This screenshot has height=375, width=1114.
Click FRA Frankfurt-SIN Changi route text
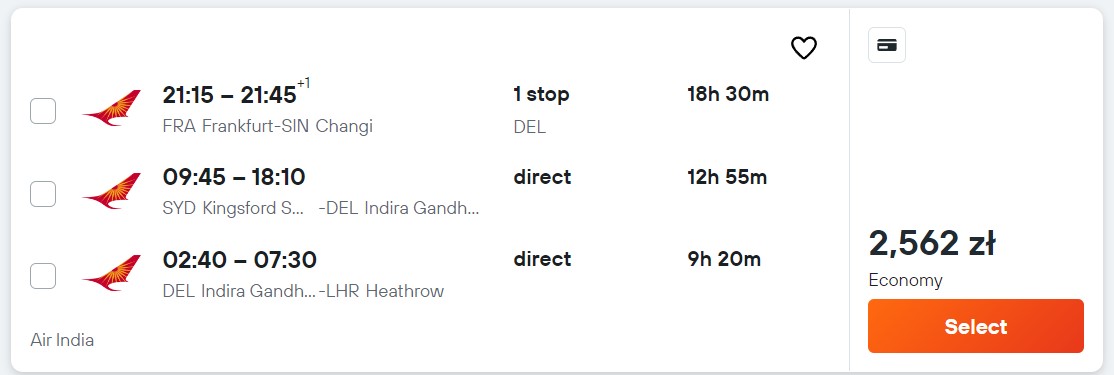(267, 126)
